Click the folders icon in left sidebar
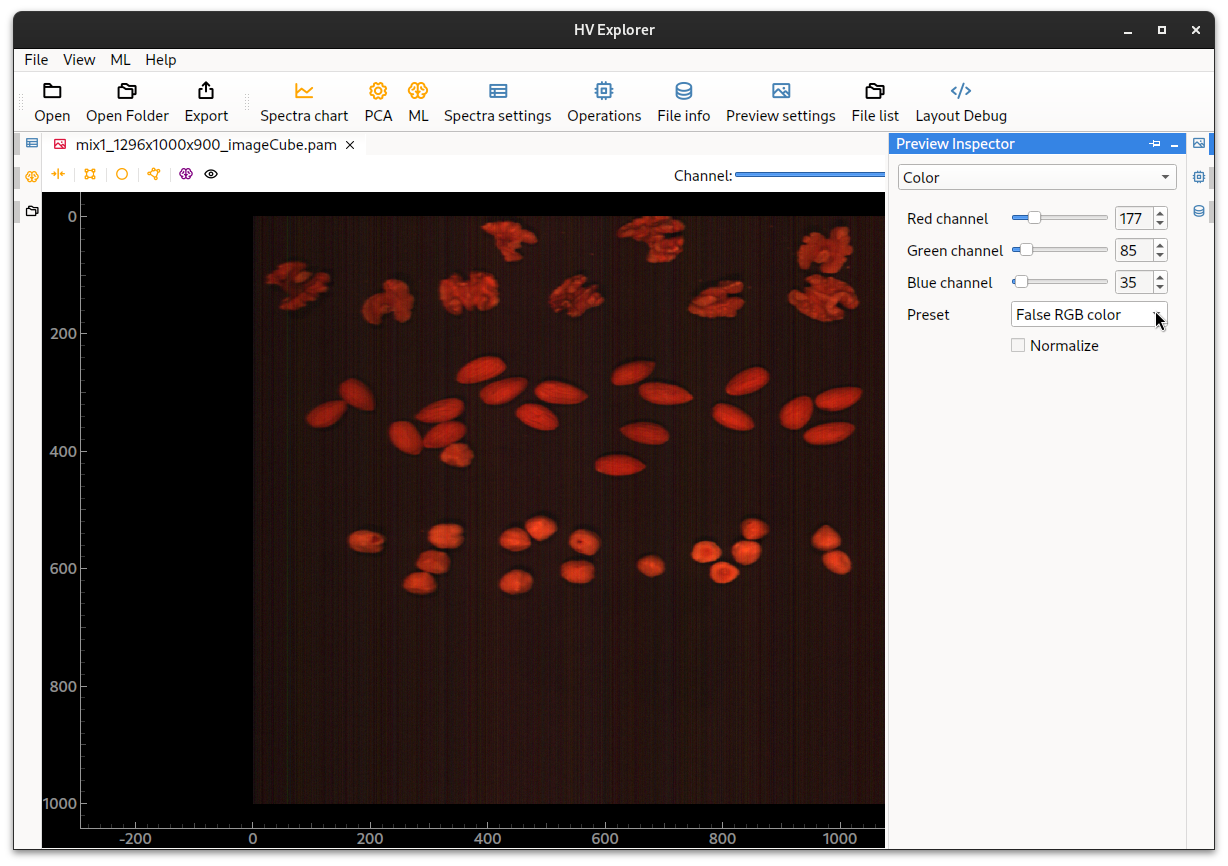The height and width of the screenshot is (866, 1228). point(32,211)
